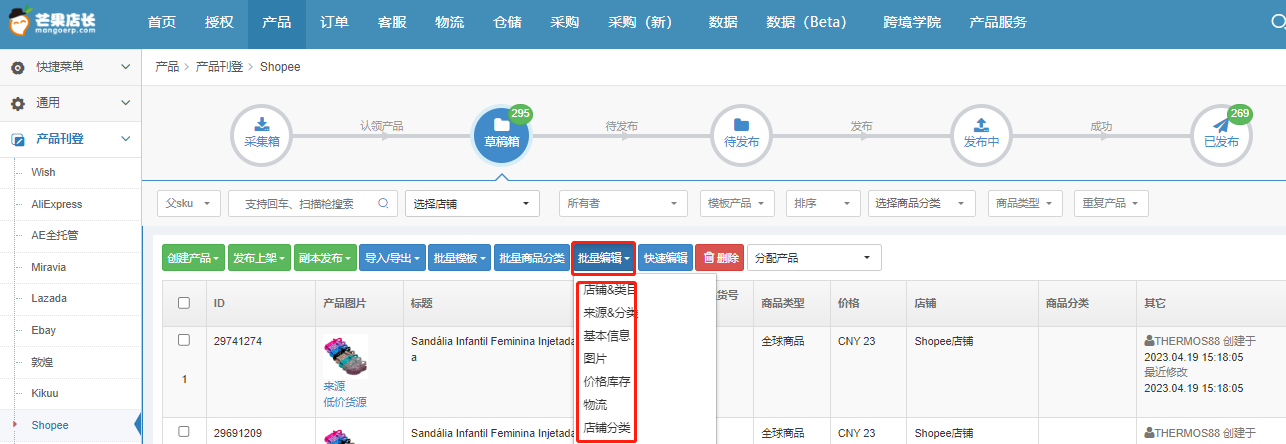This screenshot has height=444, width=1286.
Task: Open the 已发布 published step
Action: coord(1221,134)
